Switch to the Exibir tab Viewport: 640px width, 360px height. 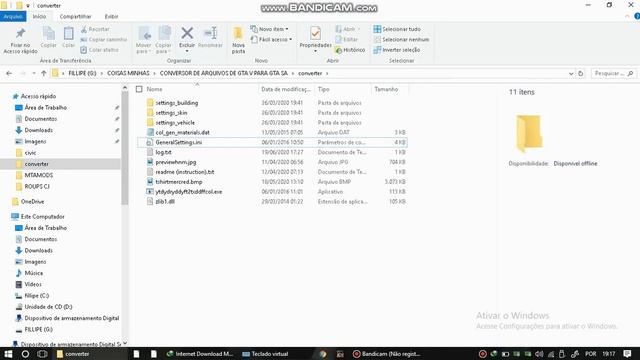[x=111, y=16]
